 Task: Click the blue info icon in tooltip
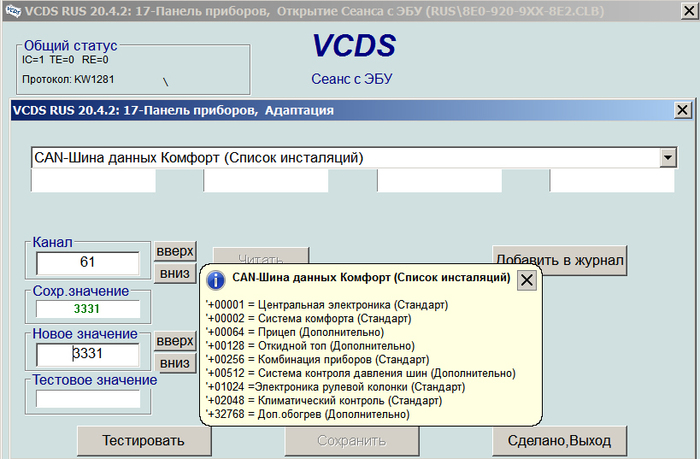pos(216,280)
